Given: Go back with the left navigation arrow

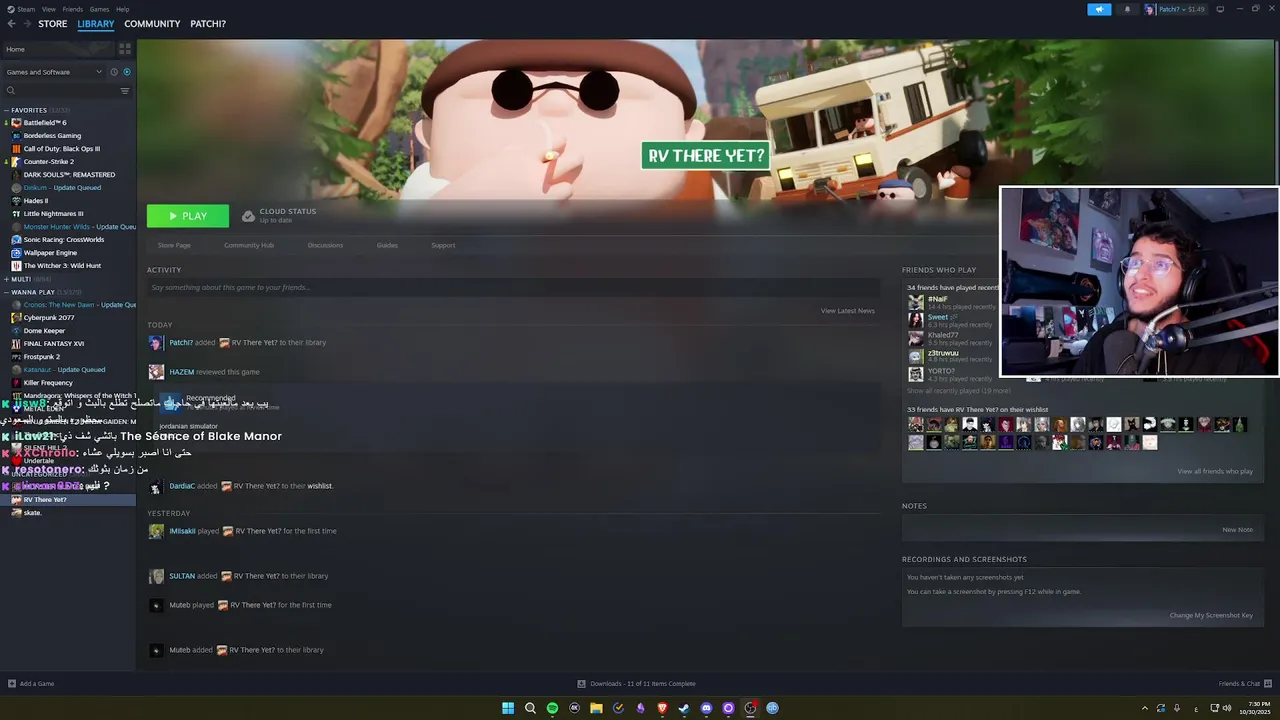Looking at the screenshot, I should click(12, 24).
